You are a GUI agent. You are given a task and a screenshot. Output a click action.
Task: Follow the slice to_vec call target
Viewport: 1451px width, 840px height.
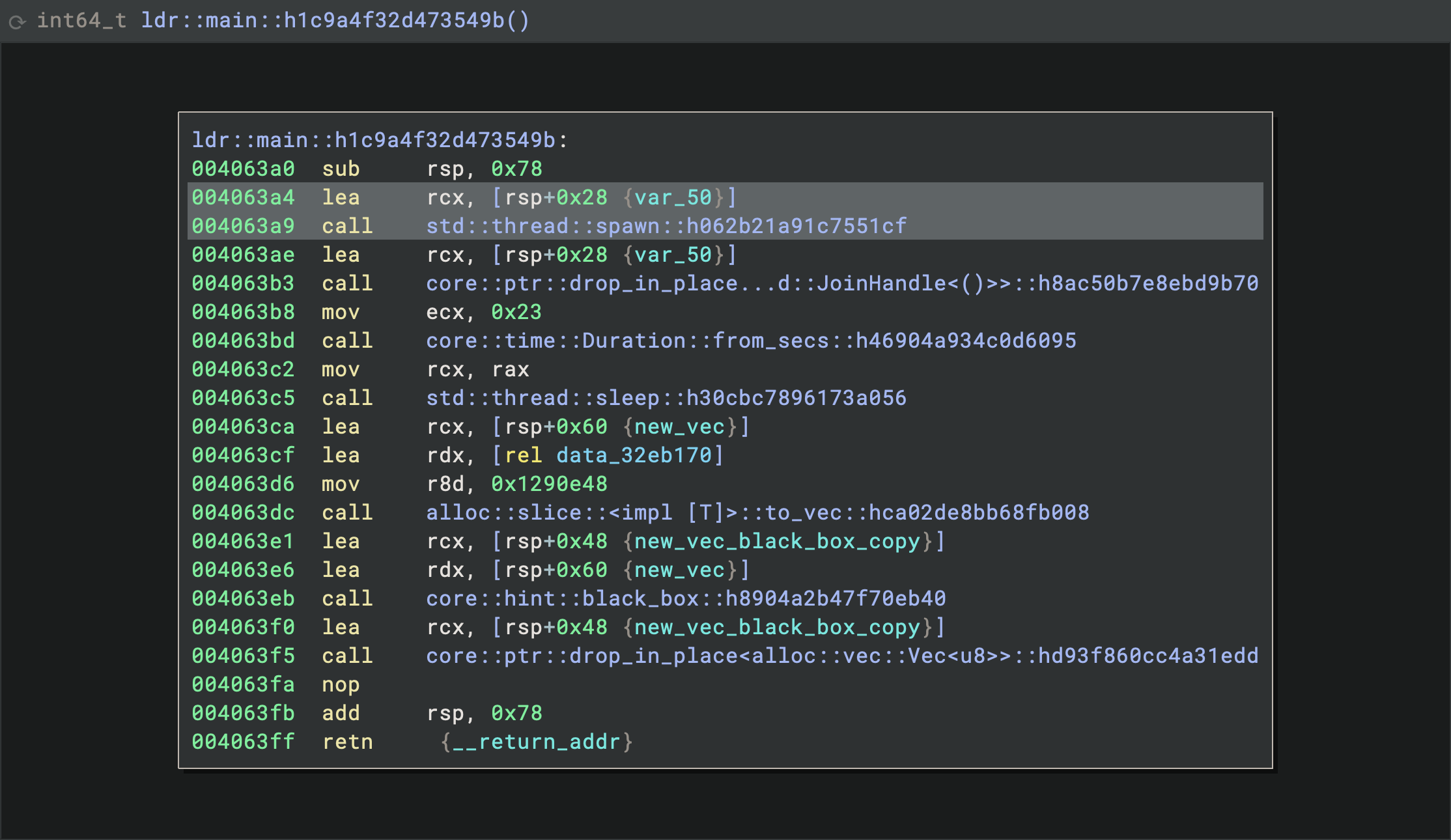[757, 512]
